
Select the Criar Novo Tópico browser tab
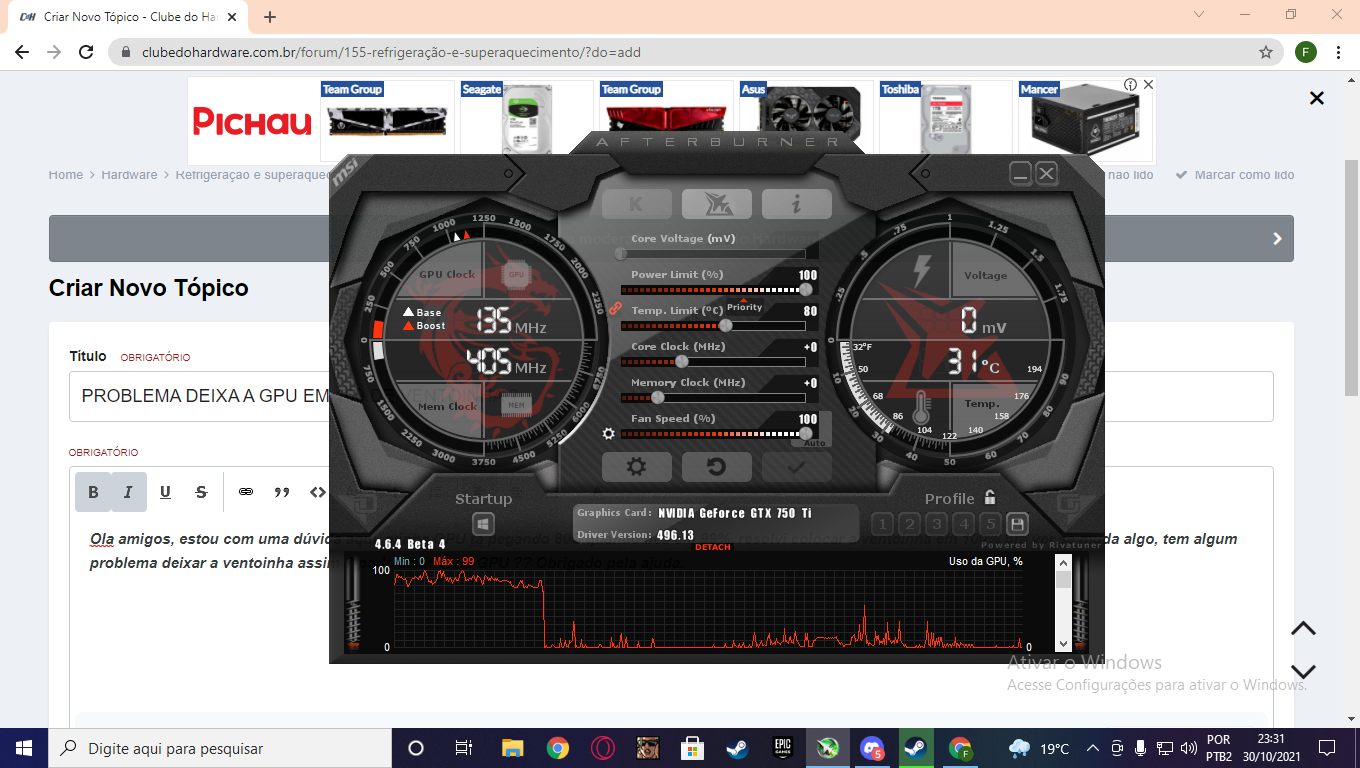pos(127,17)
